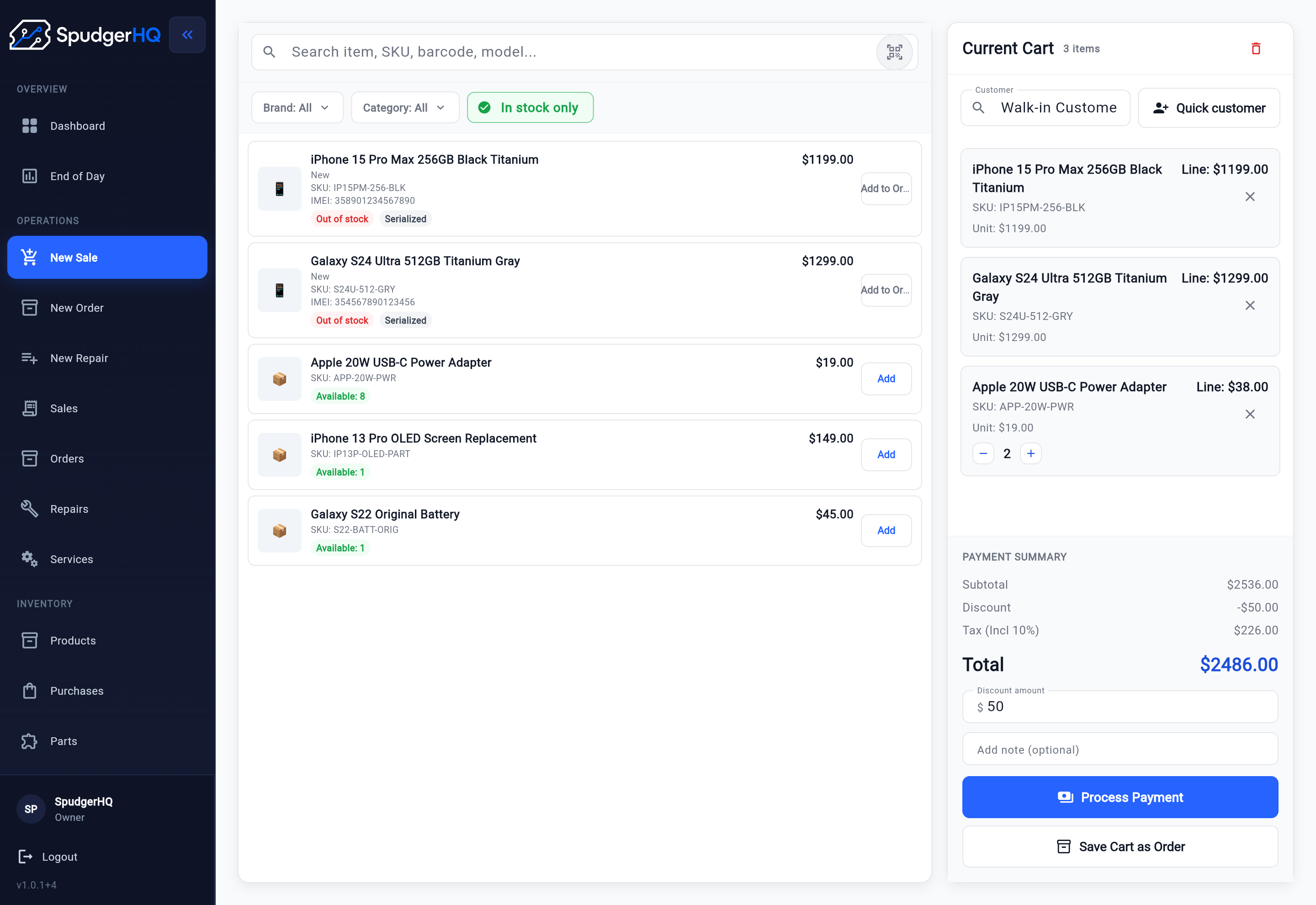Toggle the In stock only filter
Viewport: 1316px width, 905px height.
pyautogui.click(x=530, y=108)
